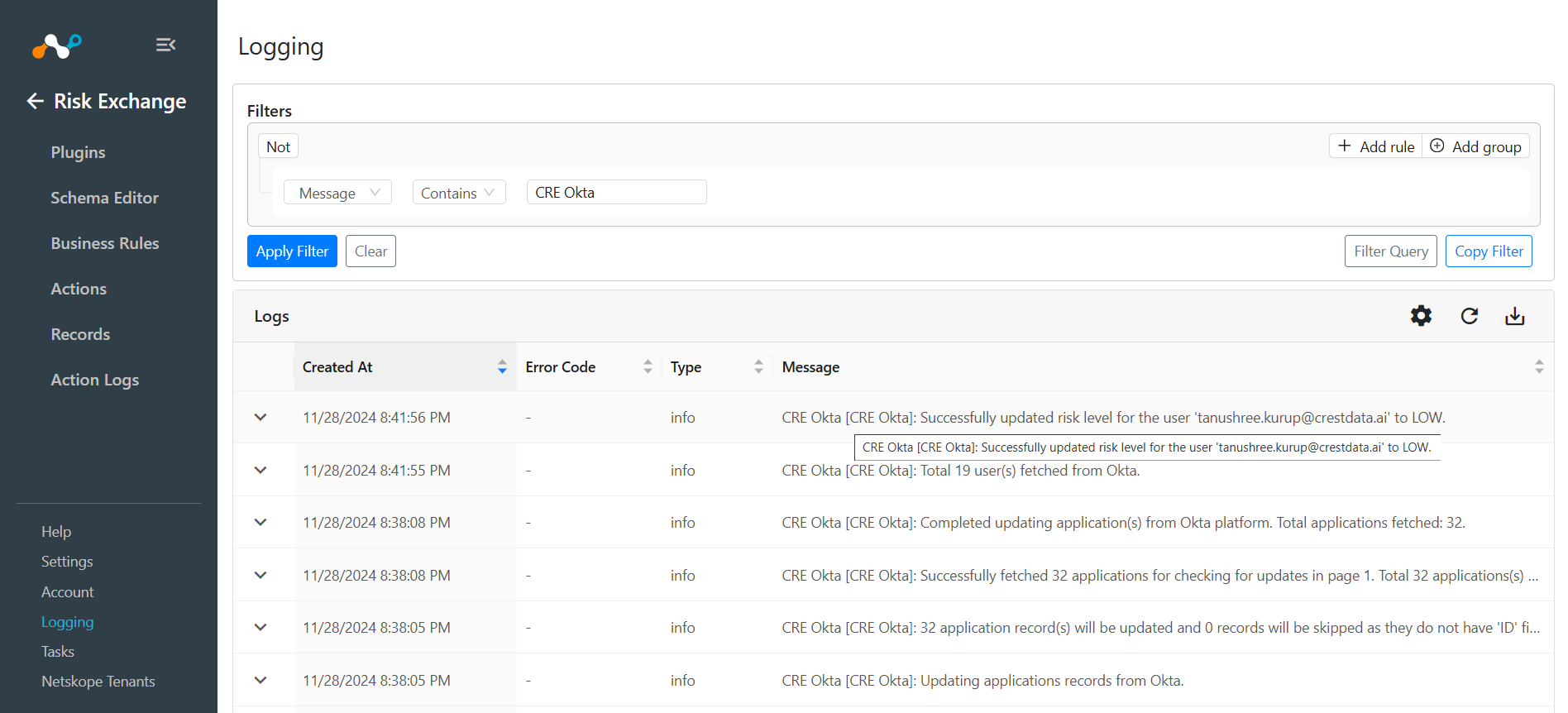The height and width of the screenshot is (713, 1568).
Task: Click the Risk Exchange heading
Action: click(x=120, y=101)
